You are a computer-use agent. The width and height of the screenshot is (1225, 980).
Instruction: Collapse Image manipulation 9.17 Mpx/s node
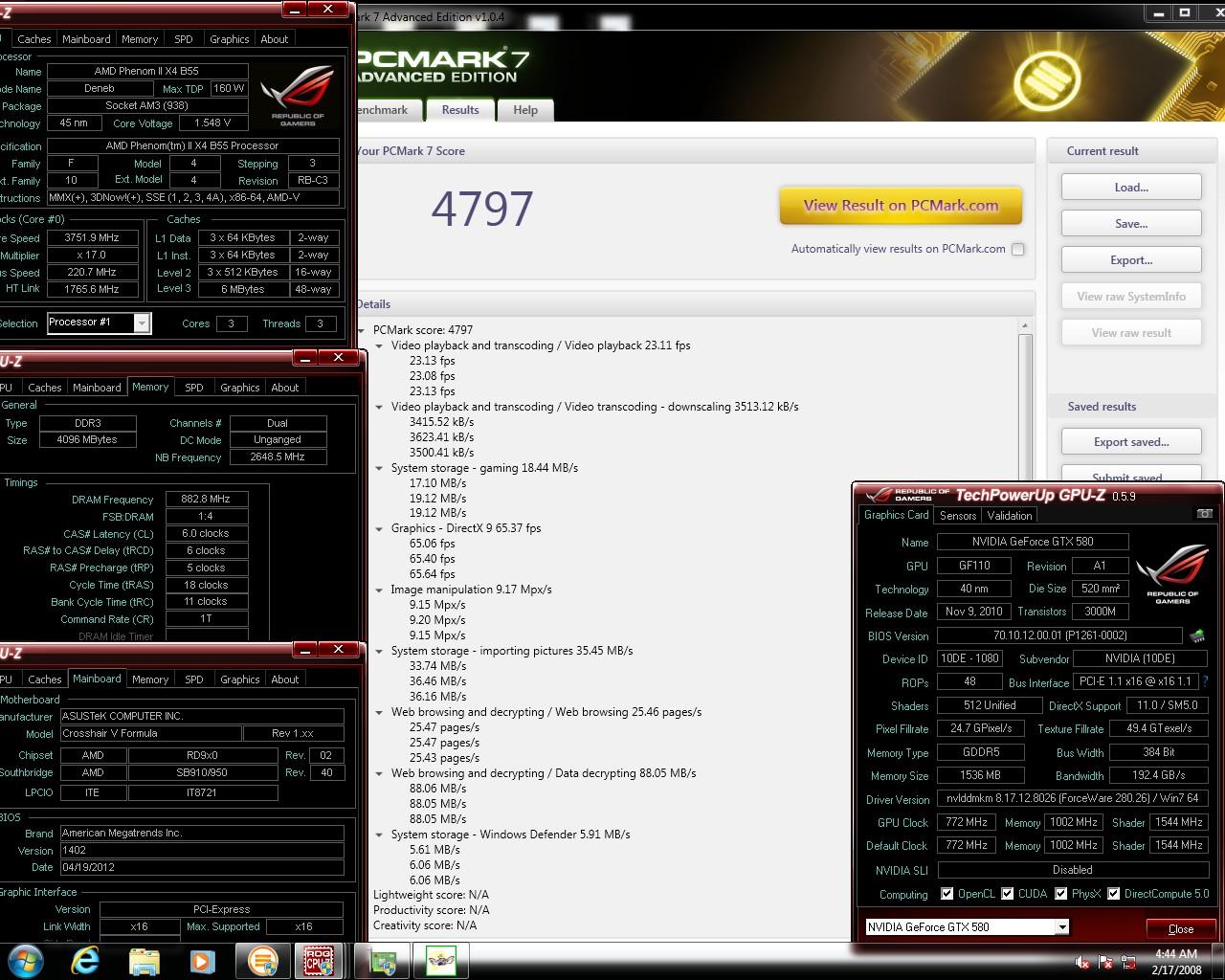[379, 590]
